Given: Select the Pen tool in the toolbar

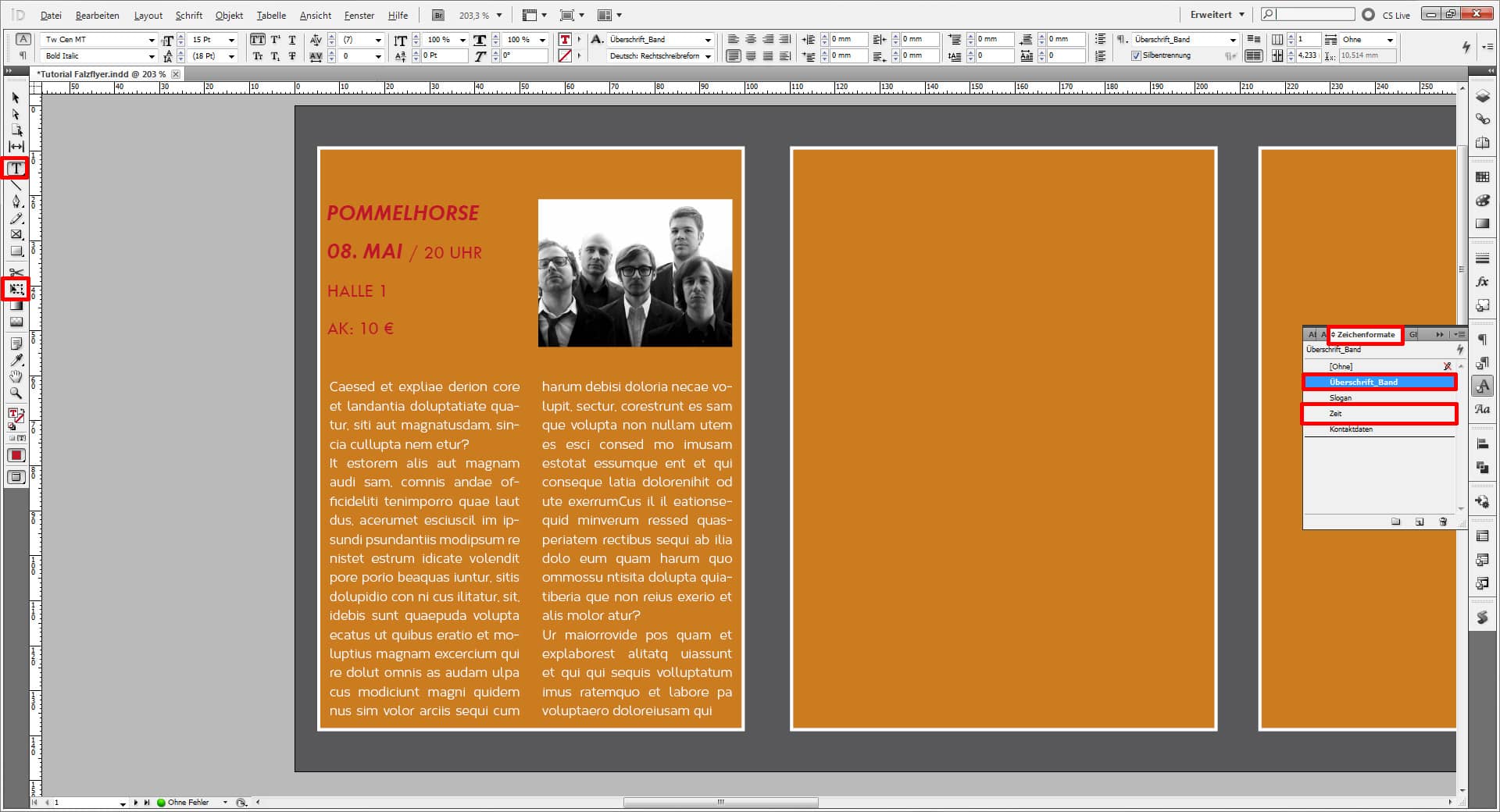Looking at the screenshot, I should (x=16, y=201).
